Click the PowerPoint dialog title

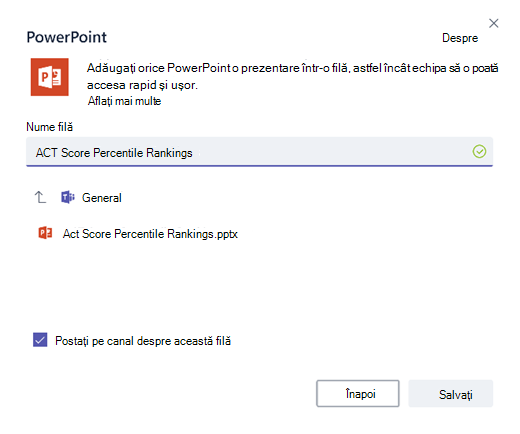(x=67, y=37)
